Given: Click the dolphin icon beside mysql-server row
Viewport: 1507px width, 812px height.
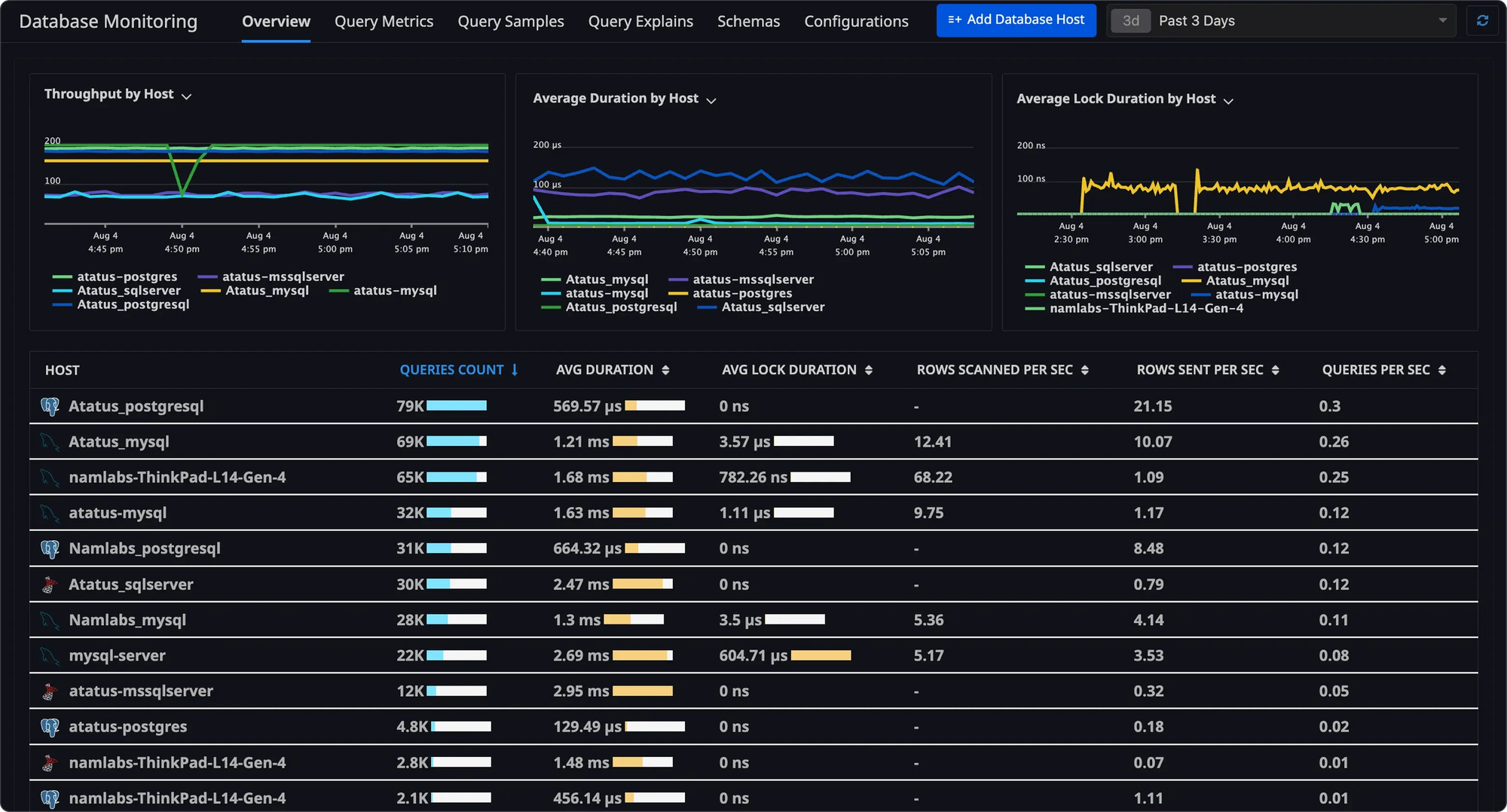Looking at the screenshot, I should click(x=50, y=655).
